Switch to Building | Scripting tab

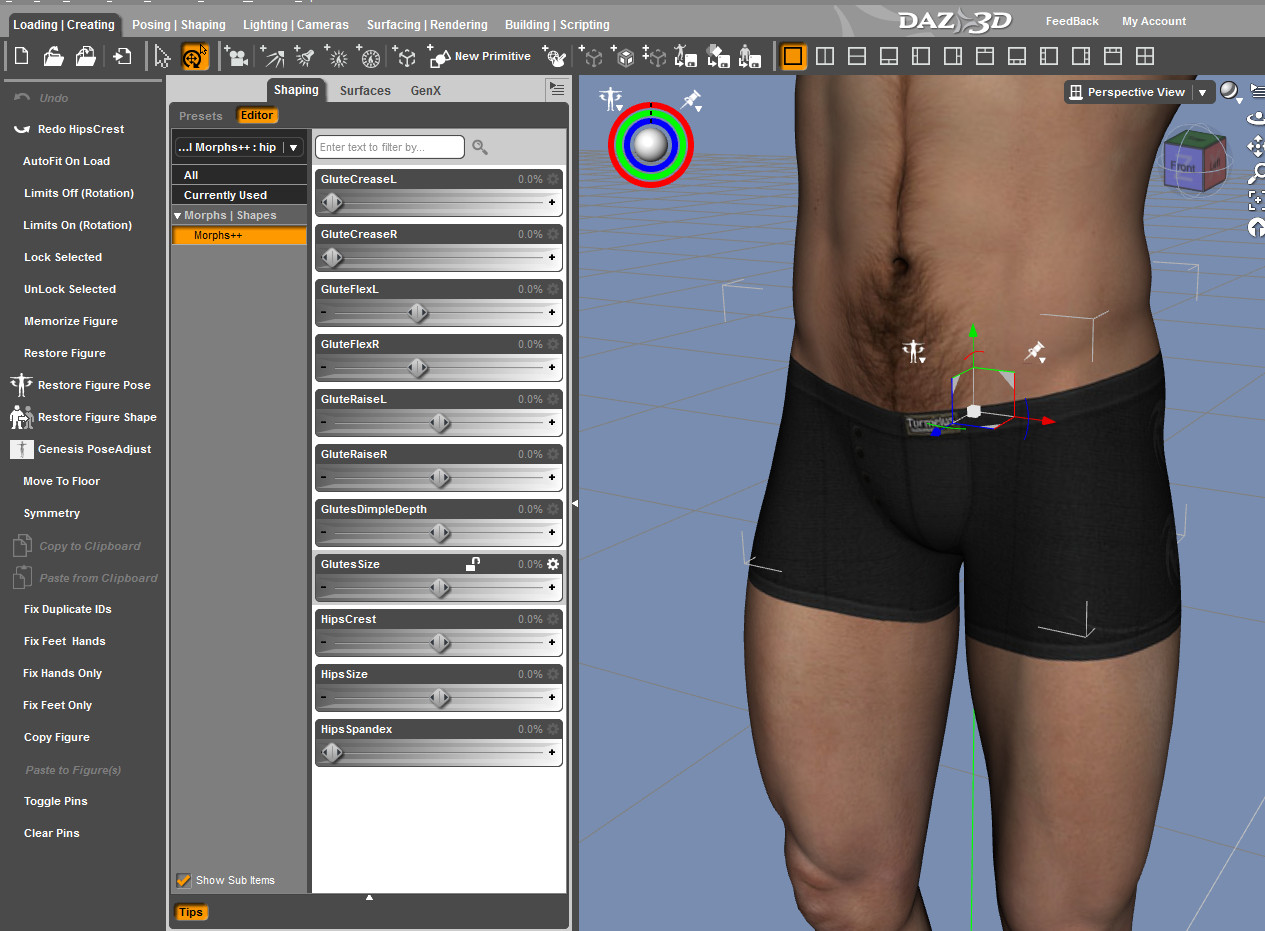(557, 25)
